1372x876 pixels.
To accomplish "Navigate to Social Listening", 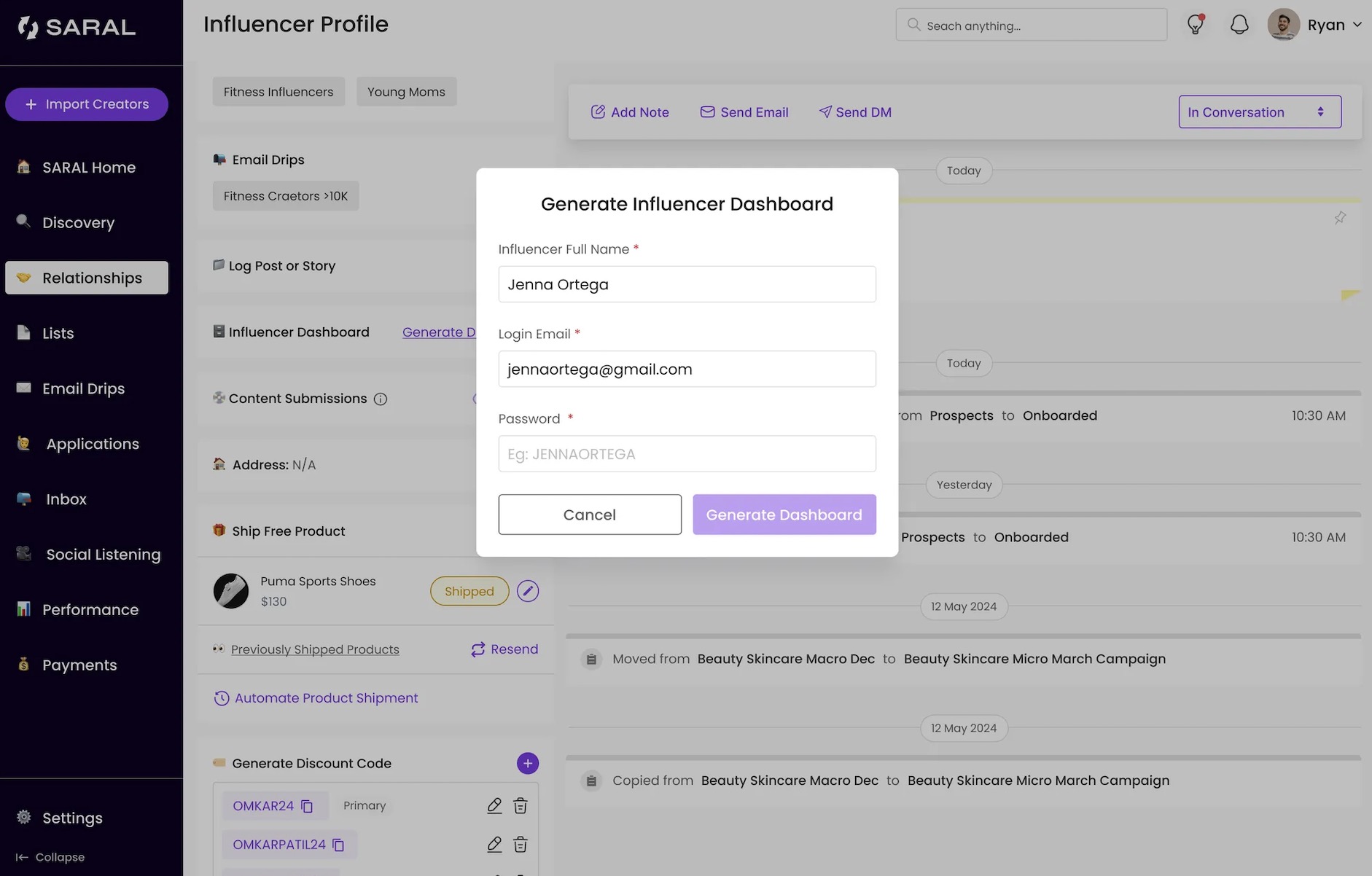I will point(103,555).
